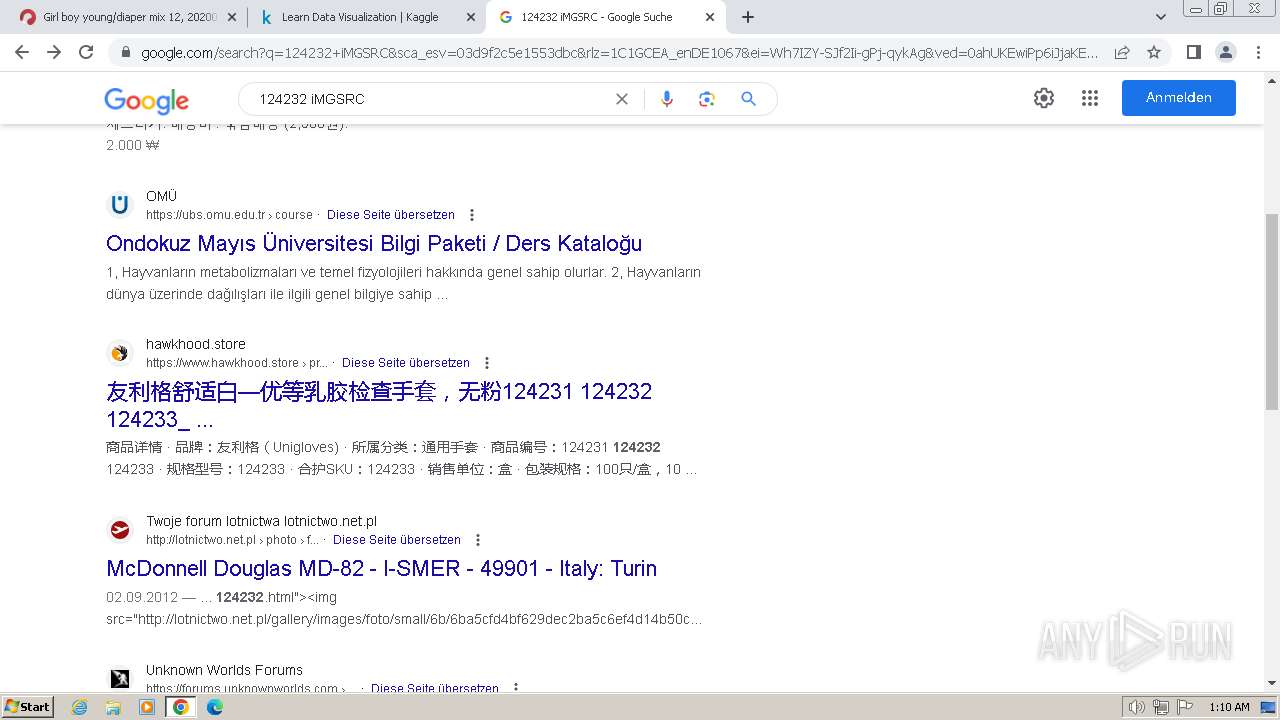Open the Google apps grid

(x=1090, y=98)
